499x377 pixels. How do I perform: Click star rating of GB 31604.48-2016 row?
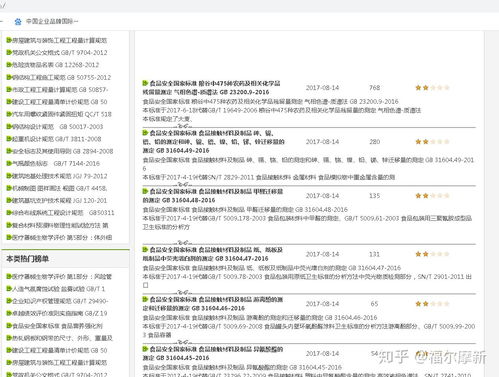pyautogui.click(x=432, y=196)
